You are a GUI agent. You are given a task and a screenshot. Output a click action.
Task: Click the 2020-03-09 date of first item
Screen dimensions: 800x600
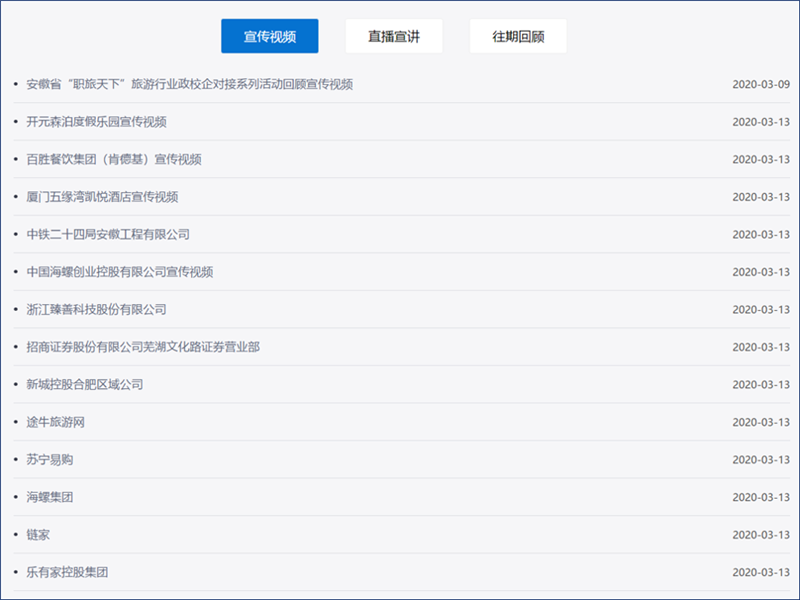coord(760,84)
